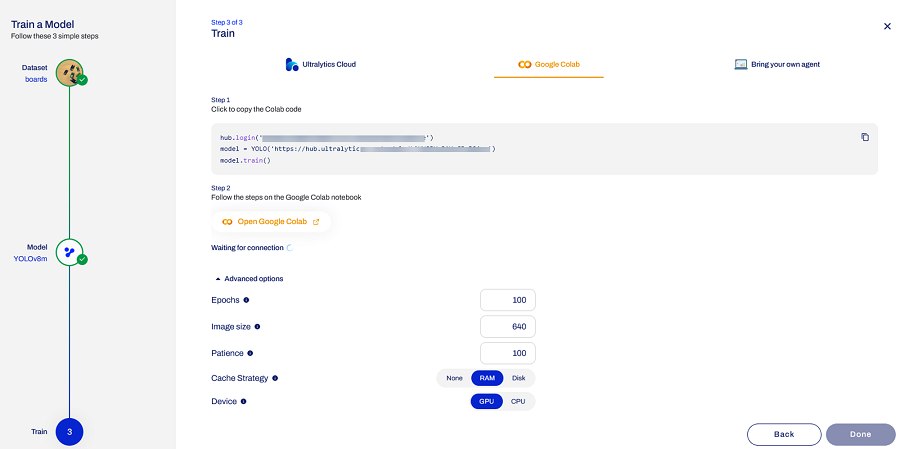This screenshot has height=449, width=900.
Task: Click the info icon next to Device
Action: pyautogui.click(x=243, y=402)
